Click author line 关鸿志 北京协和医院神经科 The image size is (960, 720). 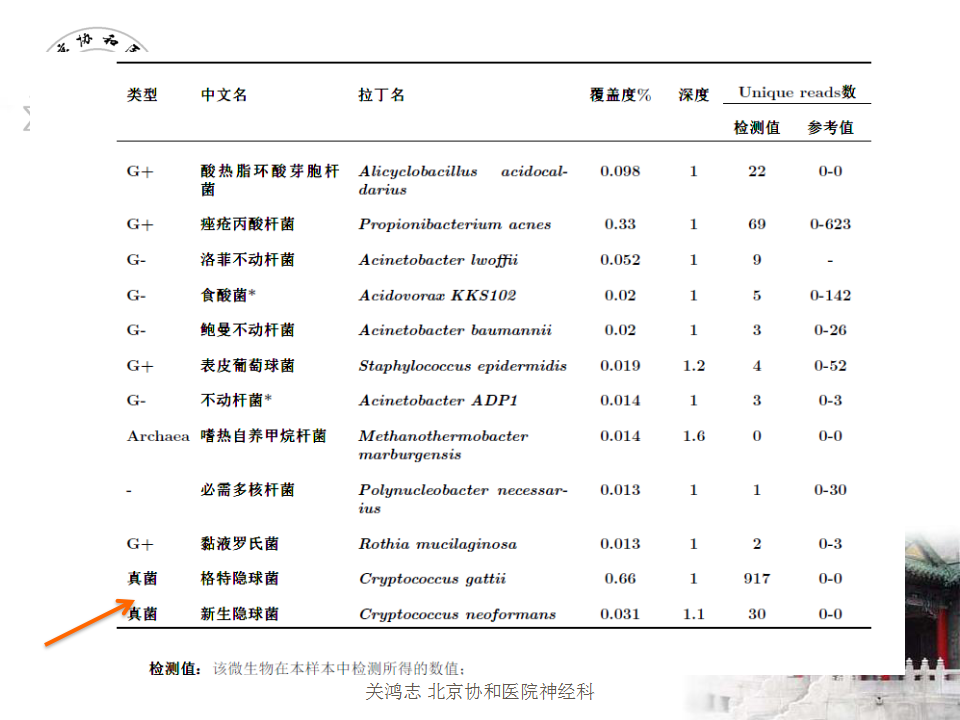tap(479, 692)
